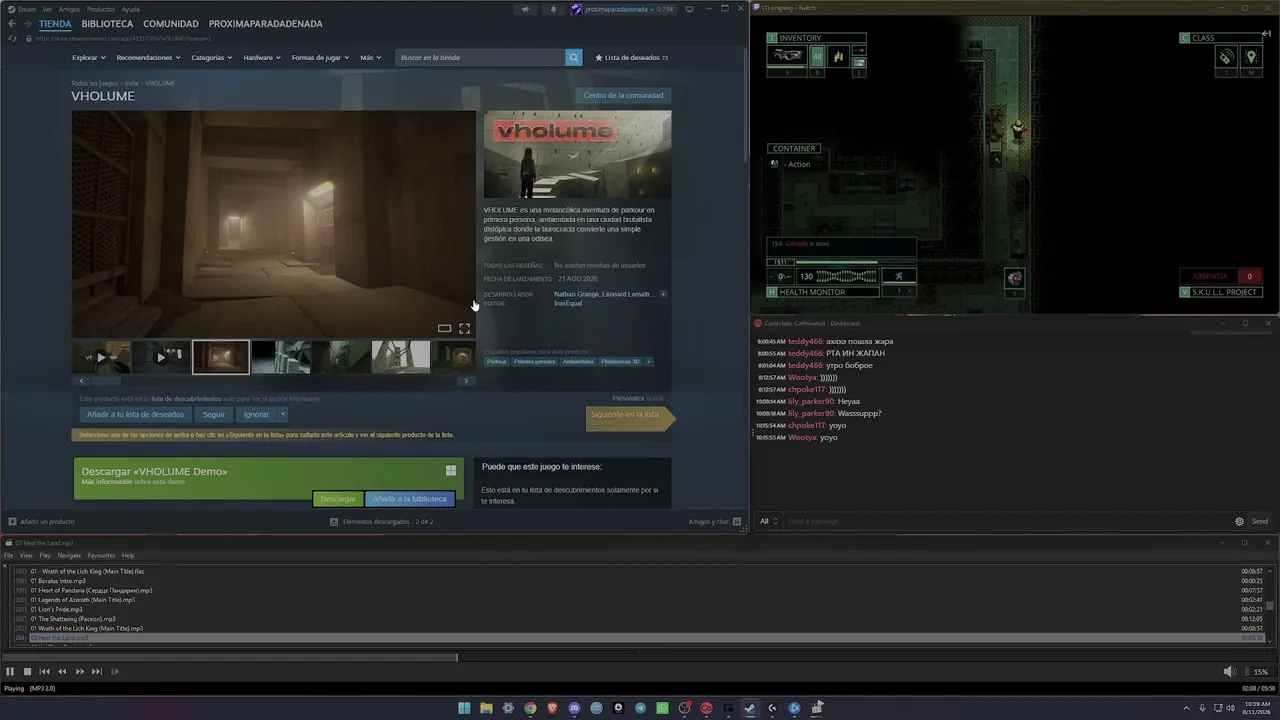Open Windows Start menu
This screenshot has width=1280, height=720.
465,708
